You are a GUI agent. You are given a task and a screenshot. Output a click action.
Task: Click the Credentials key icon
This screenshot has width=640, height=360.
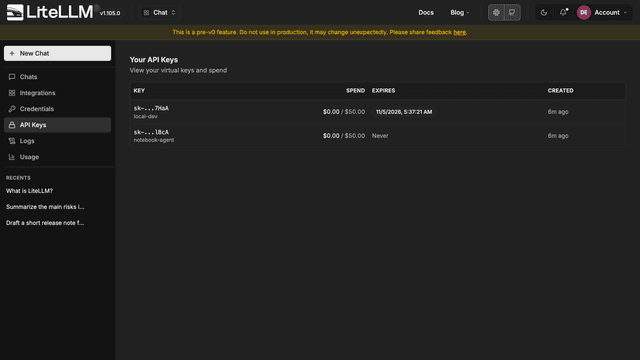12,109
